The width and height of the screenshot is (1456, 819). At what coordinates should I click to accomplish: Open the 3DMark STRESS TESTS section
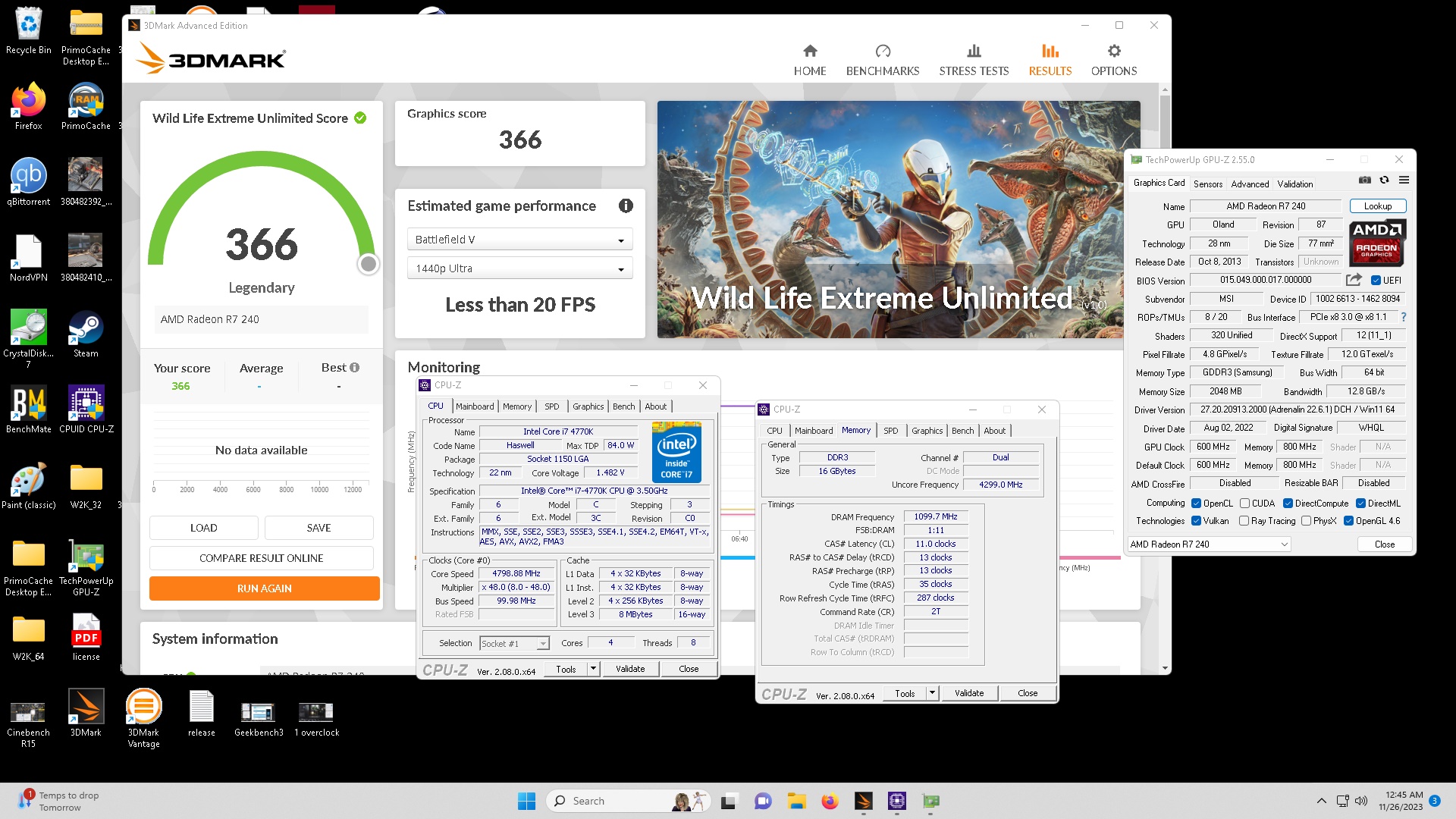(x=974, y=60)
